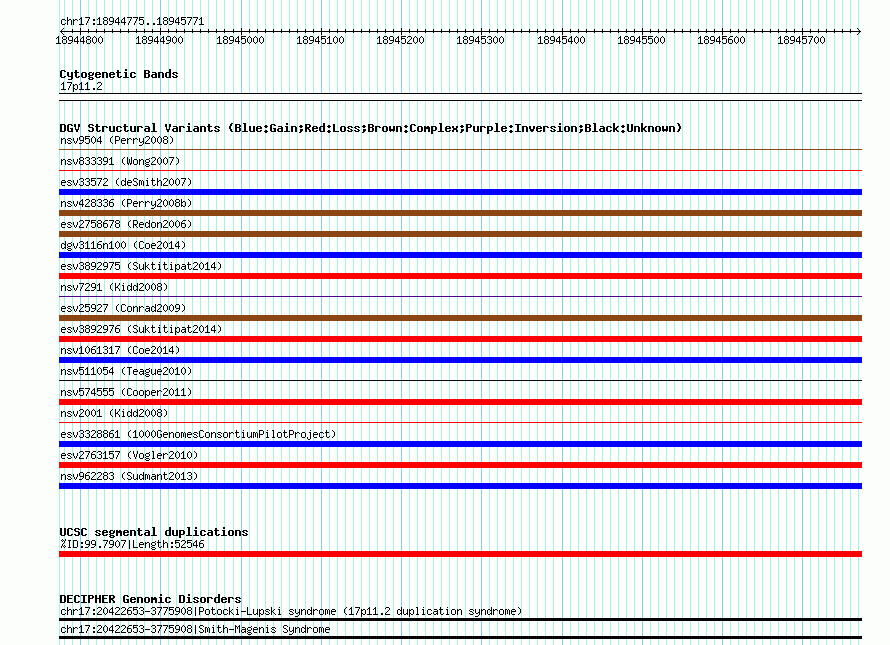Image resolution: width=890 pixels, height=645 pixels.
Task: Click the 18945500 ruler coordinate
Action: coord(641,40)
